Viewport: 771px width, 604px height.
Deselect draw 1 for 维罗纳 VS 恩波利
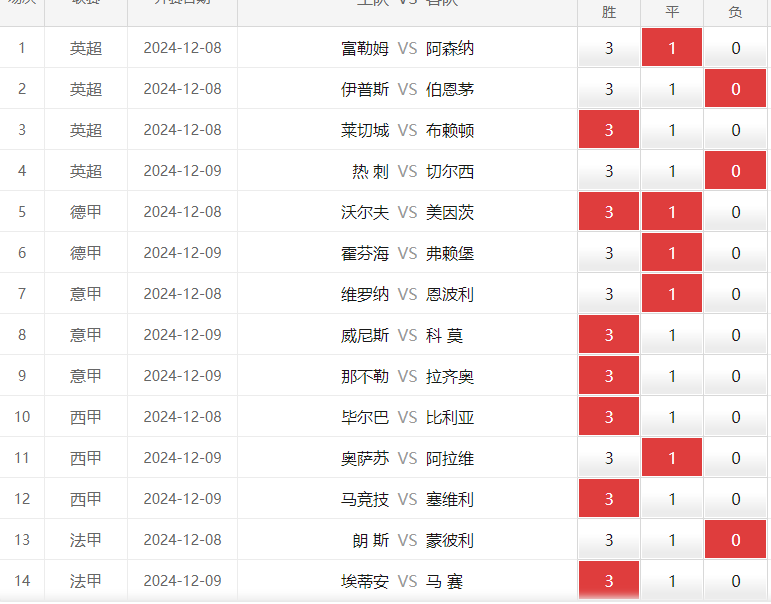pos(672,293)
